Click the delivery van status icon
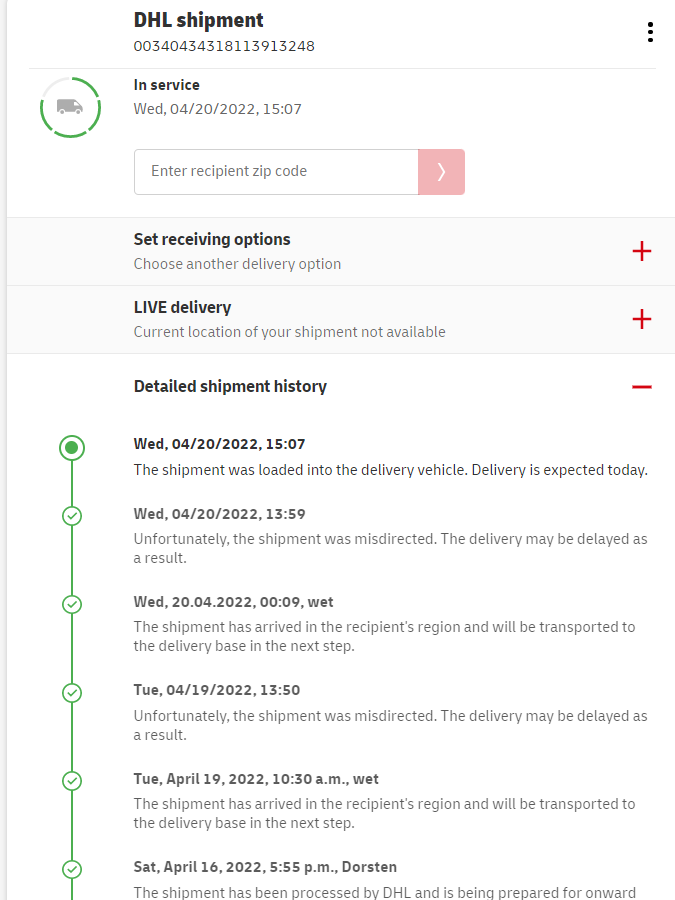The height and width of the screenshot is (900, 675). 70,106
